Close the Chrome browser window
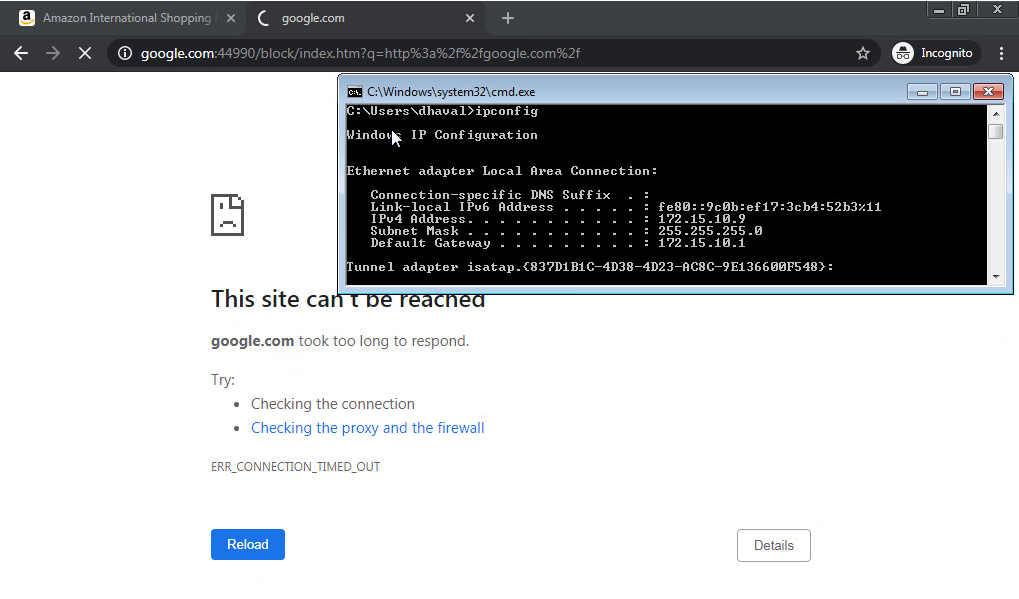Screen dimensions: 1019x599 coord(997,10)
